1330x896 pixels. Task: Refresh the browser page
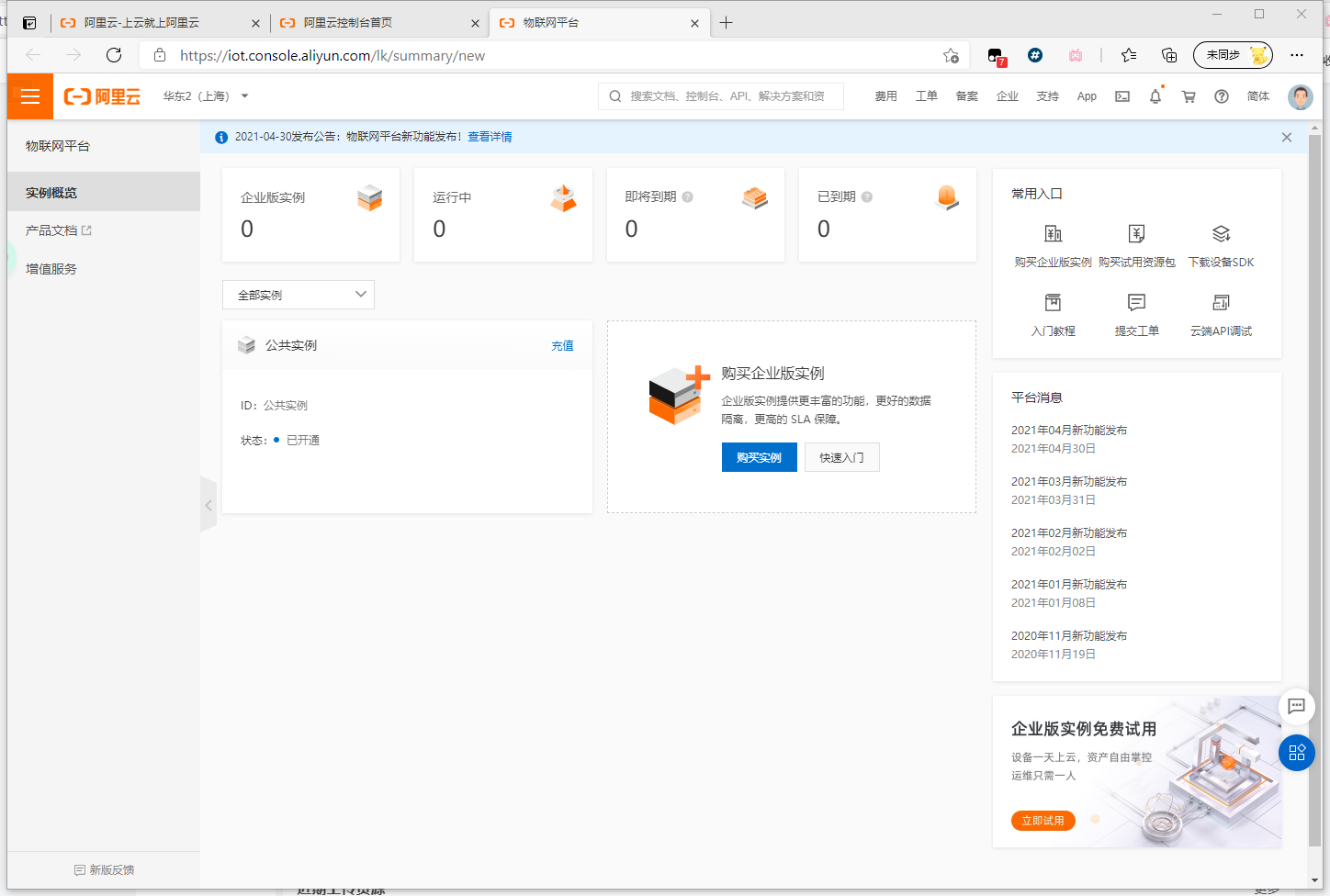[114, 55]
